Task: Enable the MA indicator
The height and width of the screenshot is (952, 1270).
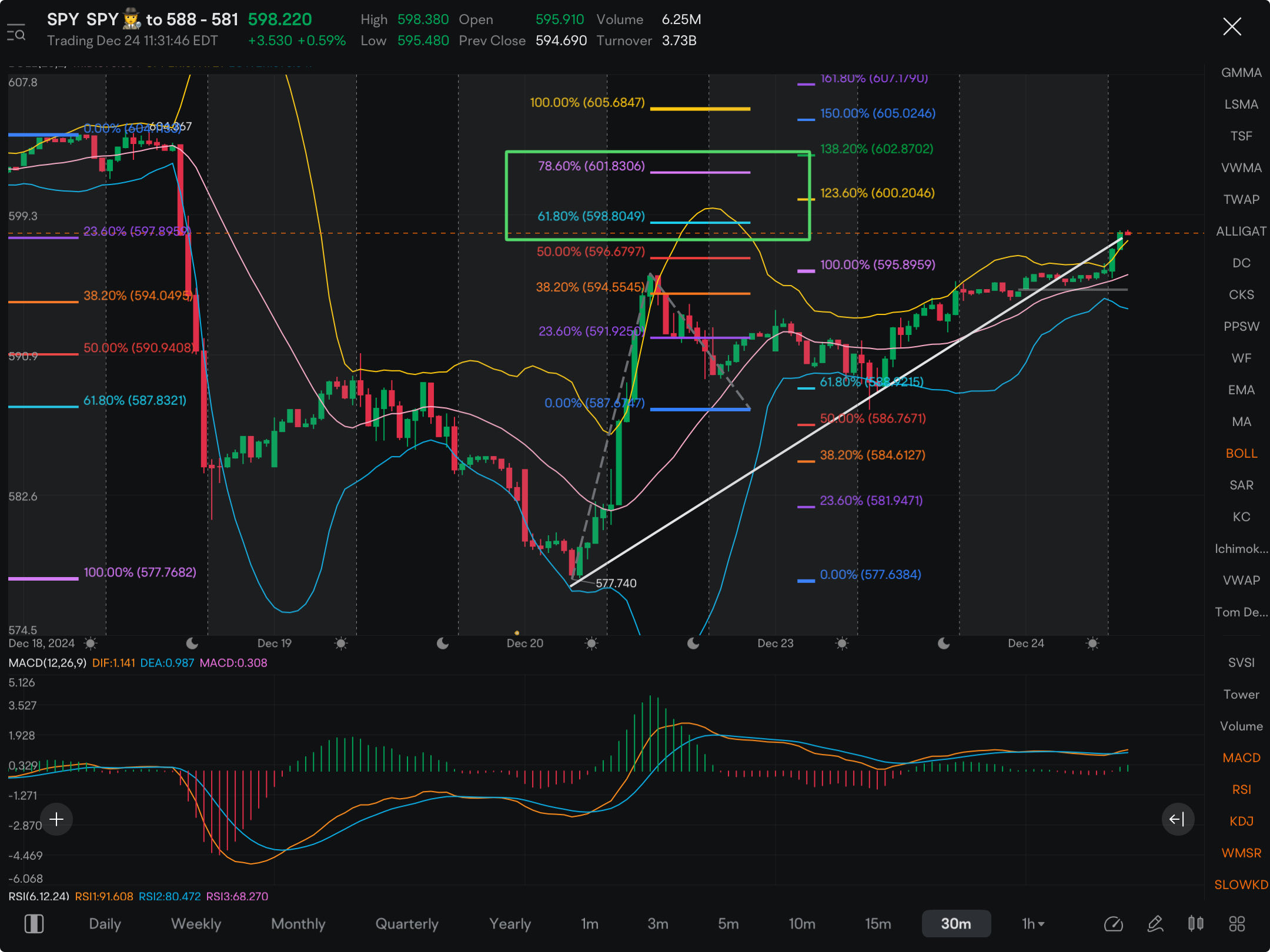Action: (x=1241, y=421)
